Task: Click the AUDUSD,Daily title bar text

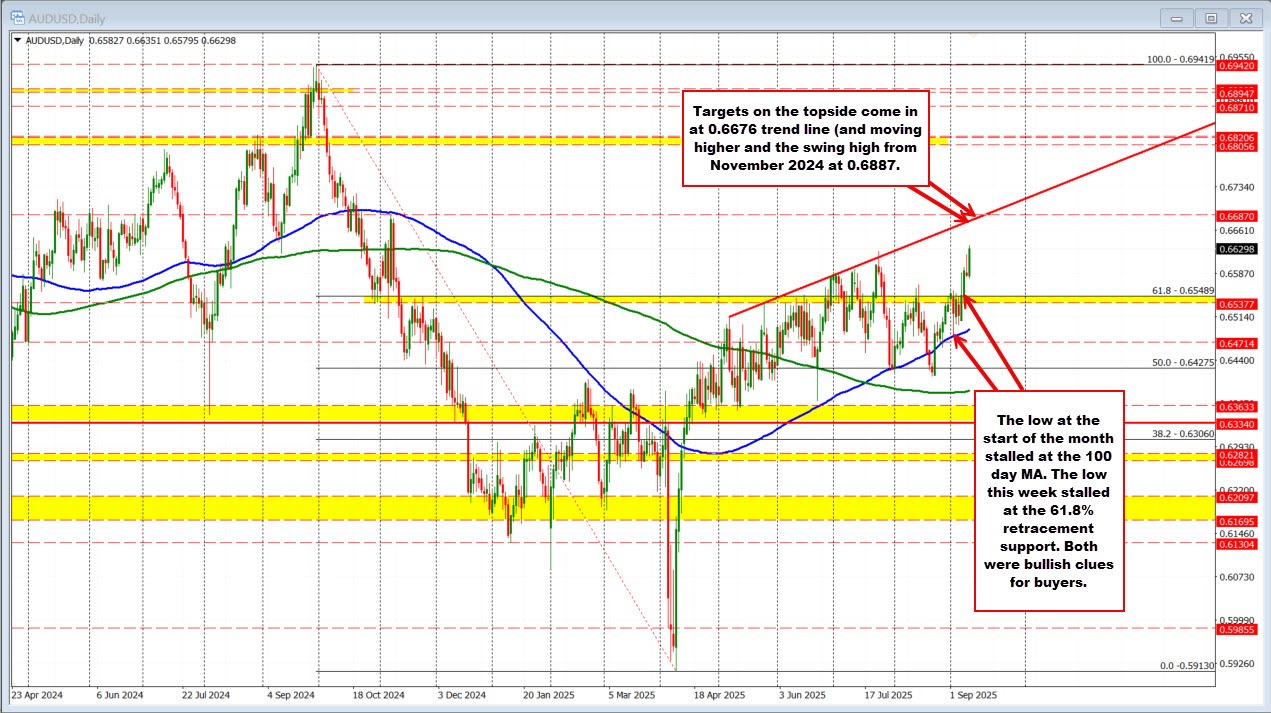Action: pos(66,17)
